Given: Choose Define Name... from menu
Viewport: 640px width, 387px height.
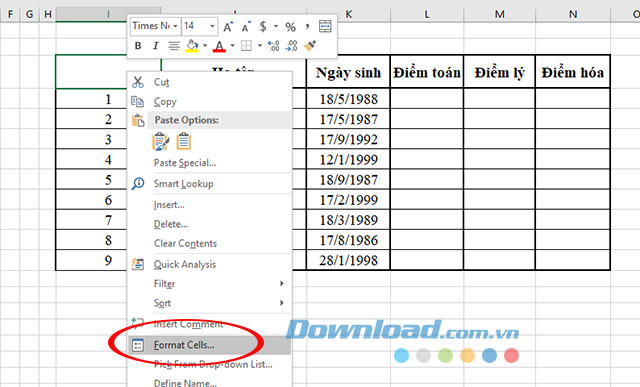Looking at the screenshot, I should pos(210,382).
